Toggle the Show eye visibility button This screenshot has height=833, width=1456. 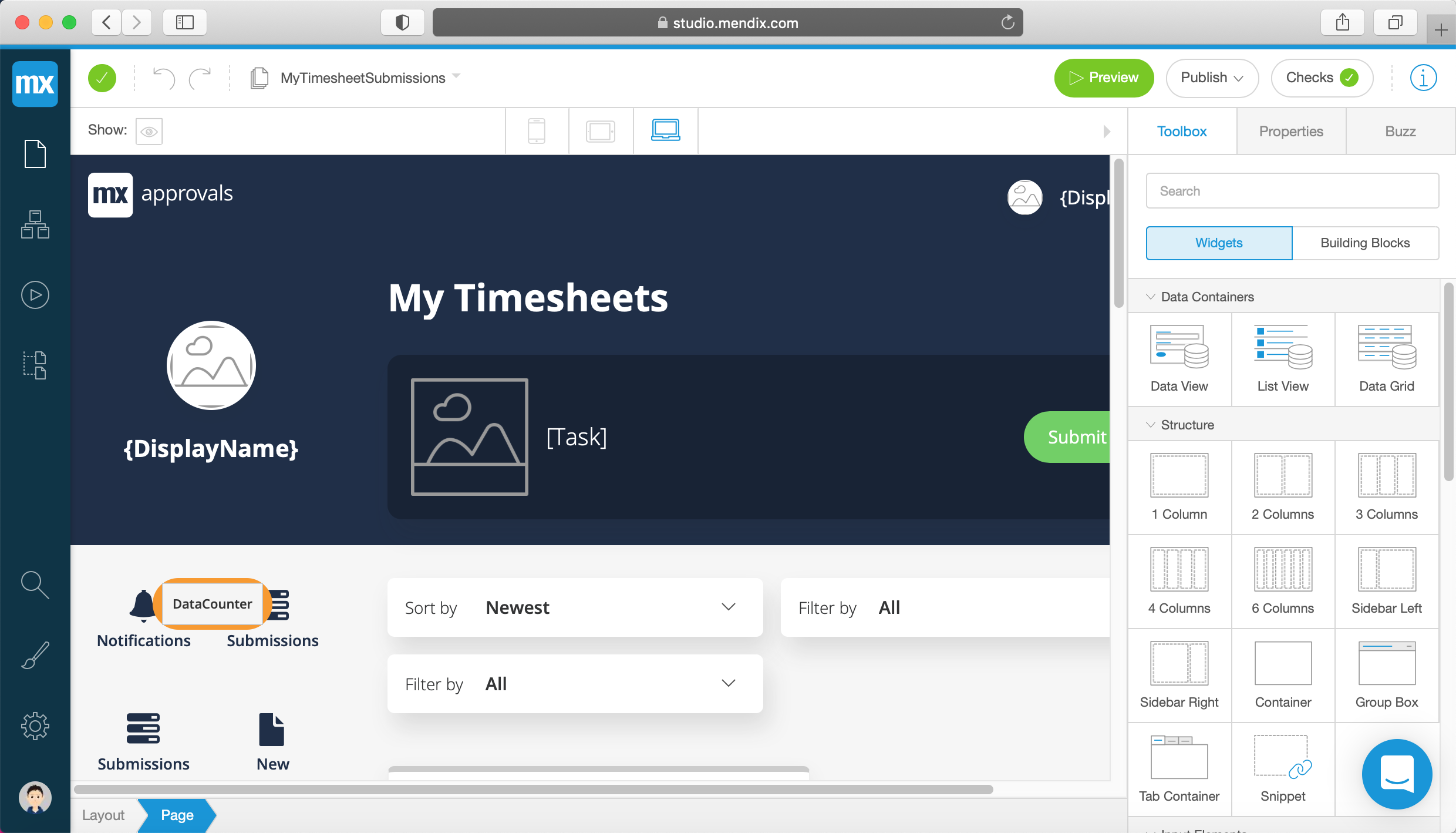pyautogui.click(x=149, y=131)
